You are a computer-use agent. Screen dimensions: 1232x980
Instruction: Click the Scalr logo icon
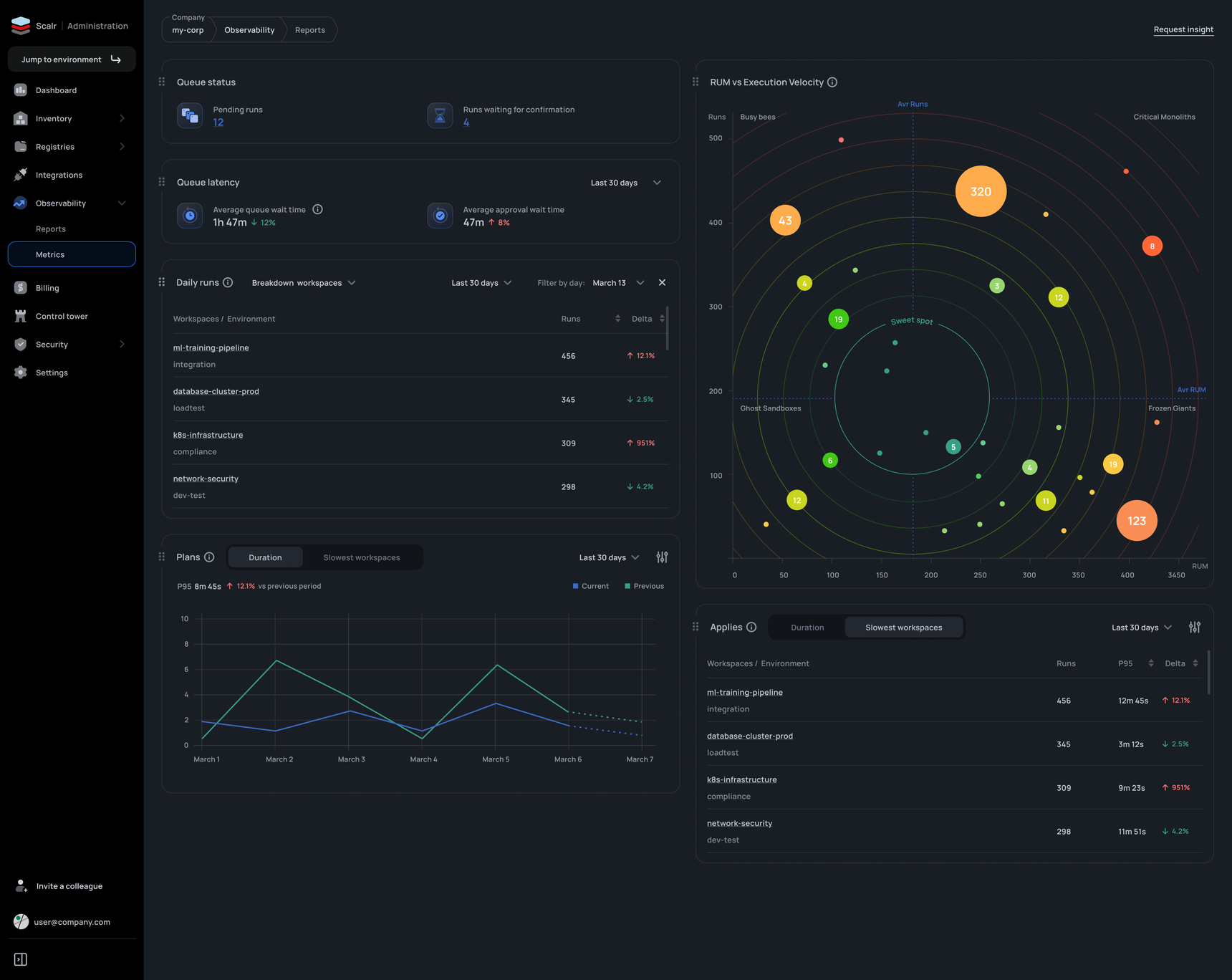[21, 26]
